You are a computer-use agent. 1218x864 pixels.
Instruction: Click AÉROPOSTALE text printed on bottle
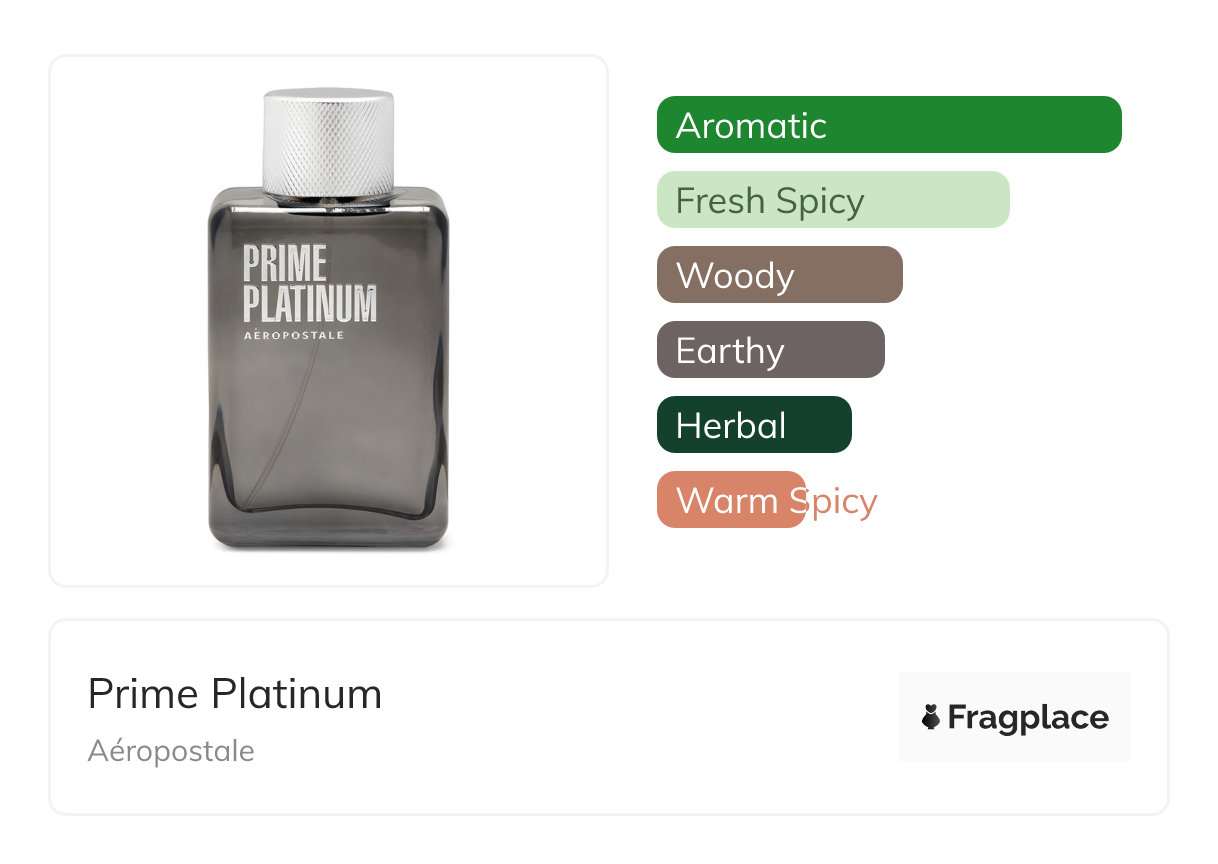[294, 336]
